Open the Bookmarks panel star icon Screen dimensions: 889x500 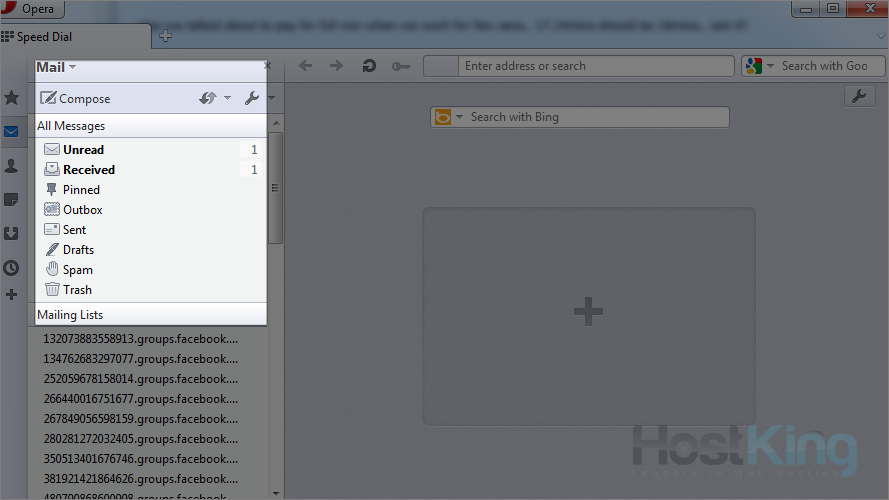[x=12, y=98]
